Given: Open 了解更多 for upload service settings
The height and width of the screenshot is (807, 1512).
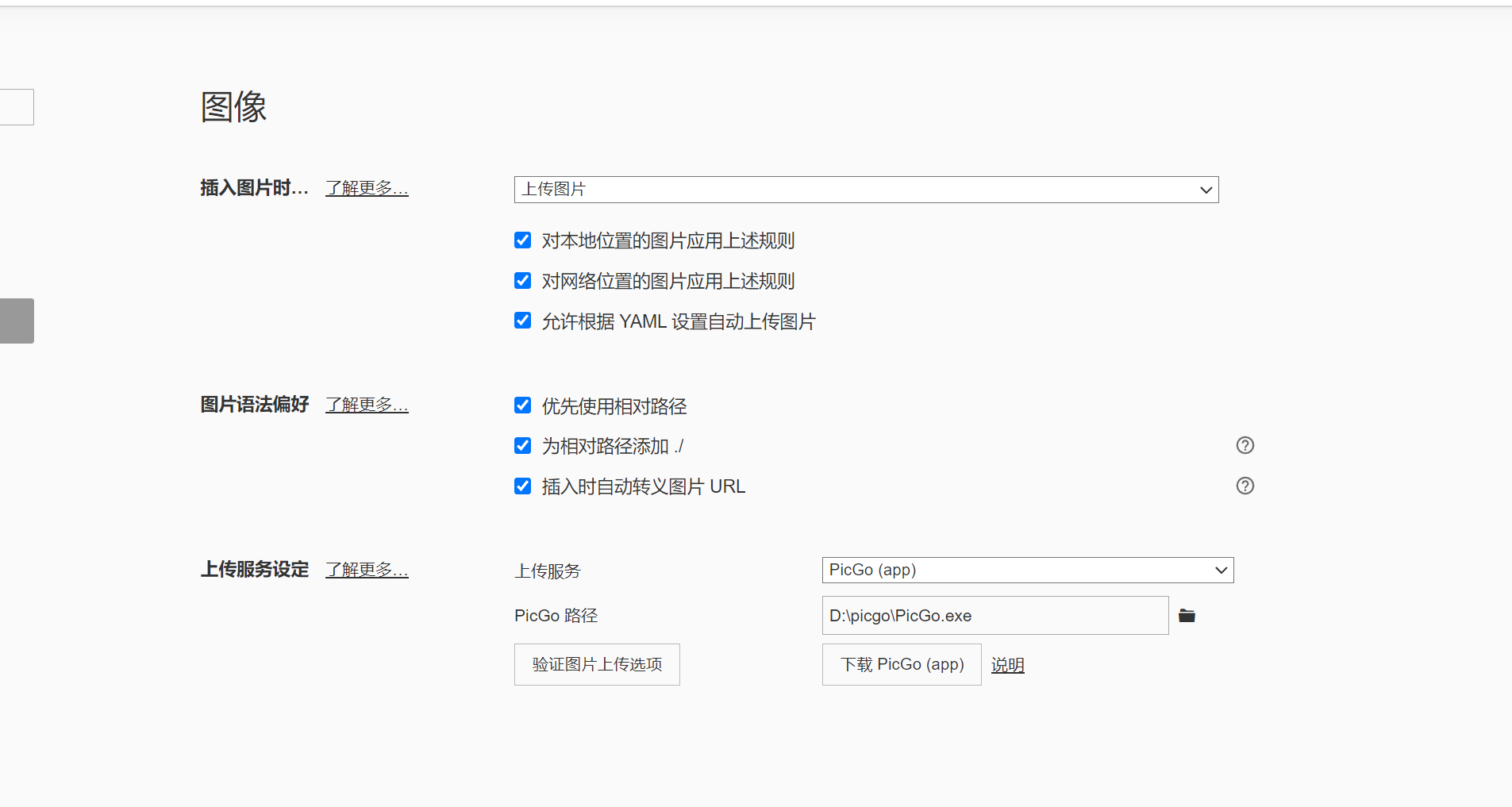Looking at the screenshot, I should tap(367, 569).
